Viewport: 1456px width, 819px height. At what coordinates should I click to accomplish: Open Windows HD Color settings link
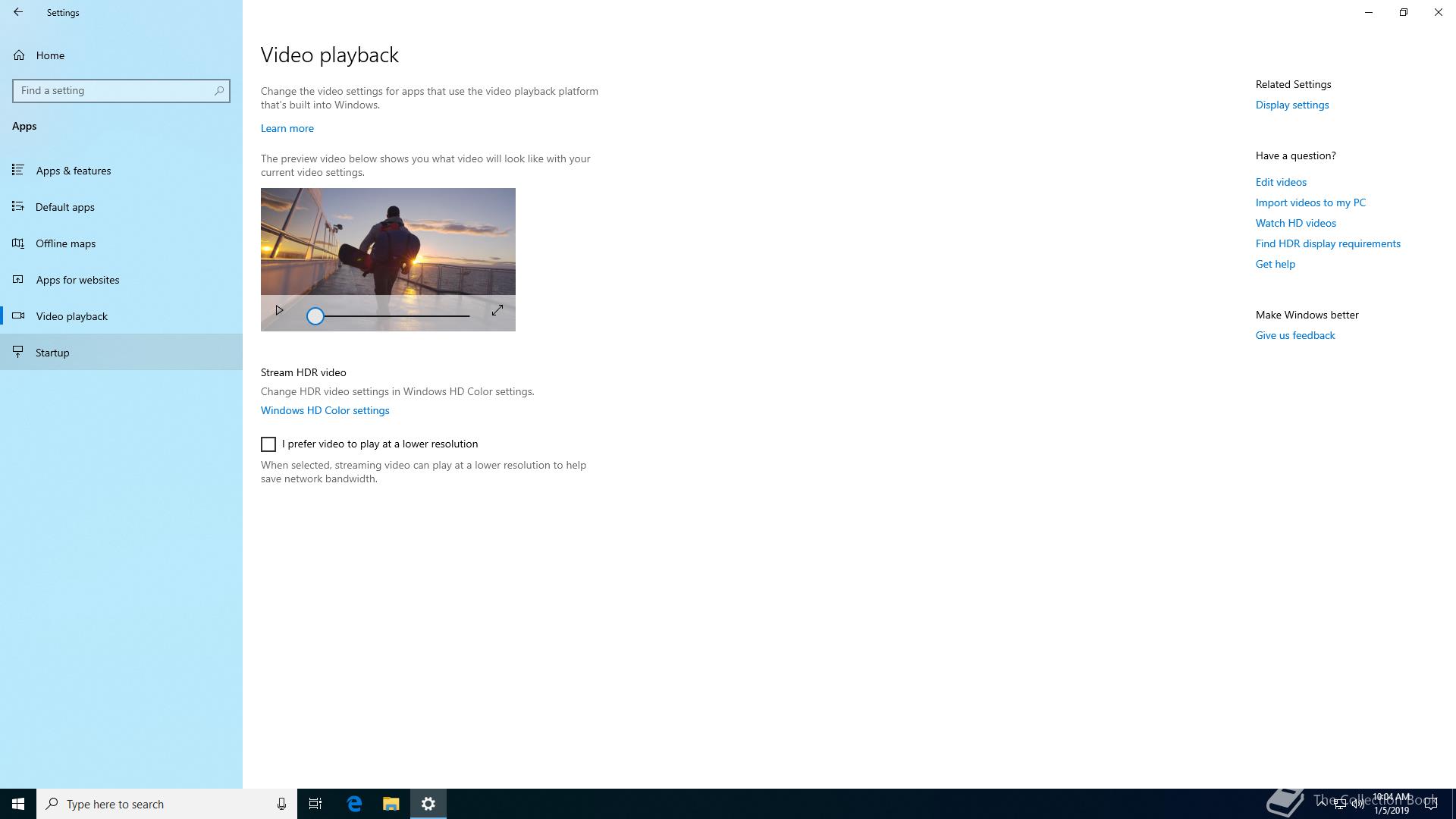pyautogui.click(x=325, y=410)
